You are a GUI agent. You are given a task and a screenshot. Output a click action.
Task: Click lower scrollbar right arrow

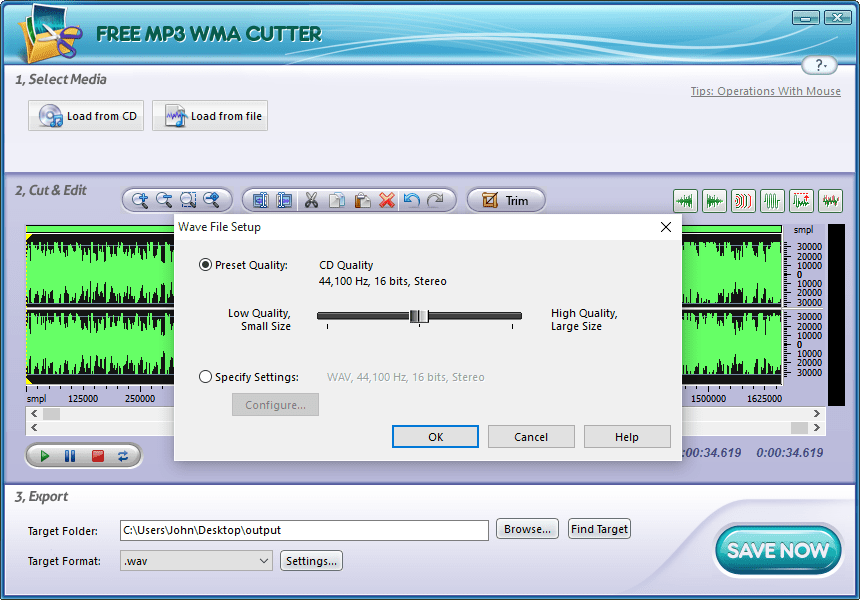tap(817, 427)
